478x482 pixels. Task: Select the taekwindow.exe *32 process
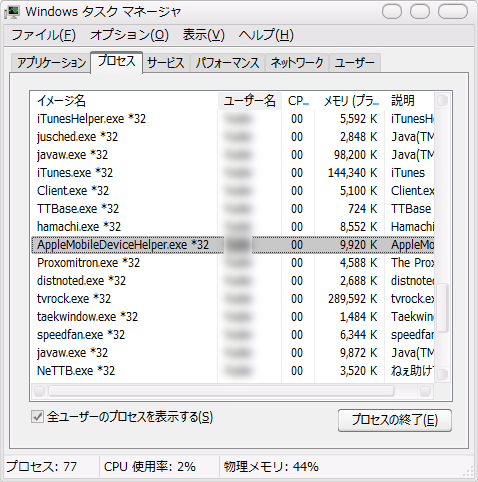[232, 317]
